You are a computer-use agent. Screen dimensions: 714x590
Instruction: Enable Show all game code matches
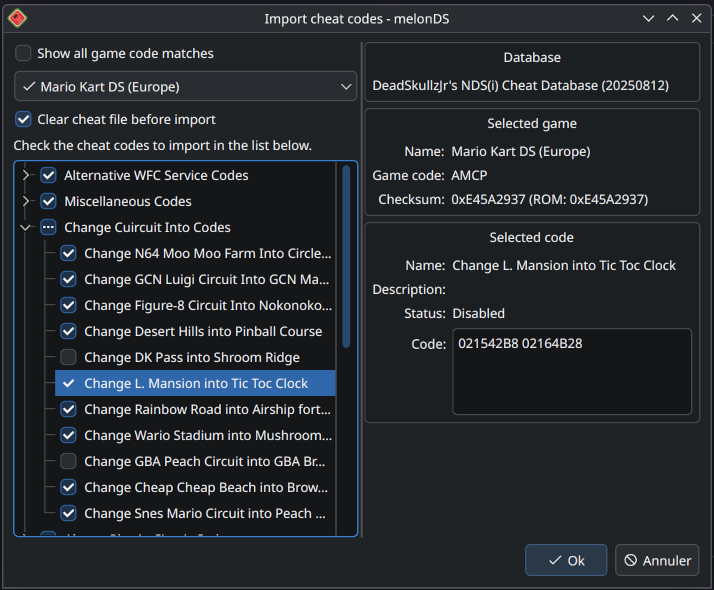[x=24, y=54]
